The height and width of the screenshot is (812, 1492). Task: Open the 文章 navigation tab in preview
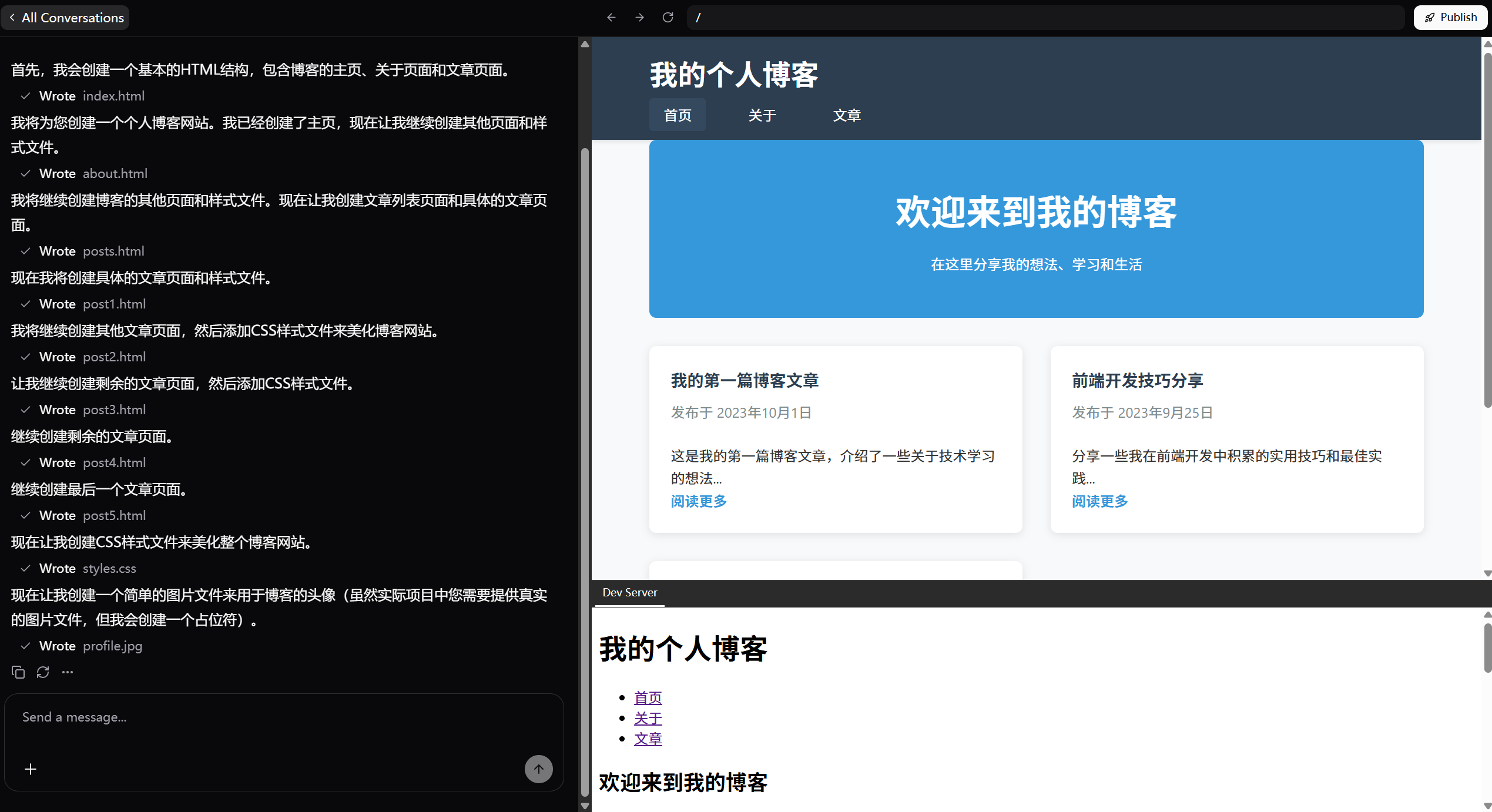(847, 115)
